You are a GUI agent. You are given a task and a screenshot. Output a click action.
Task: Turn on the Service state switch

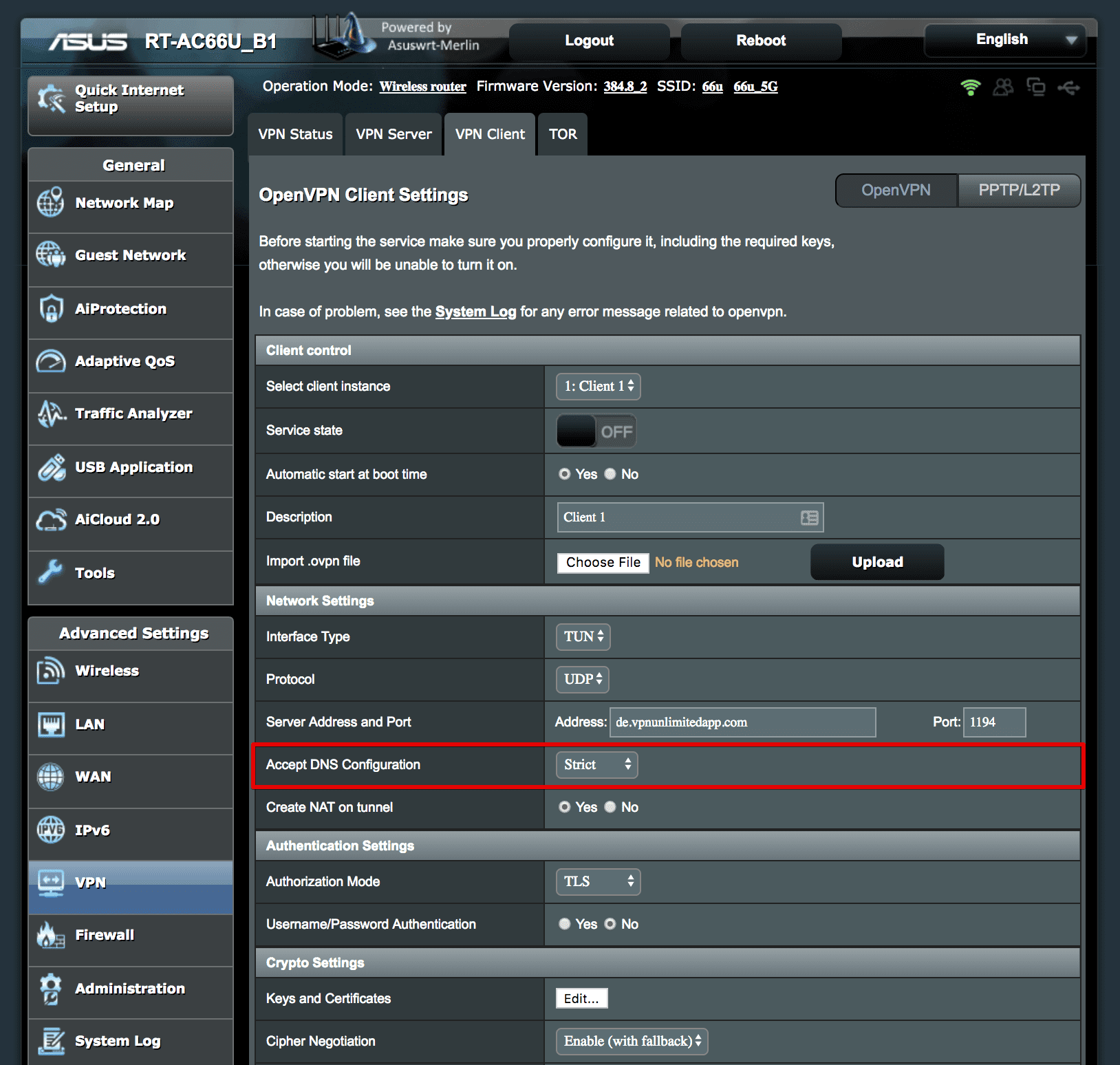[x=596, y=431]
